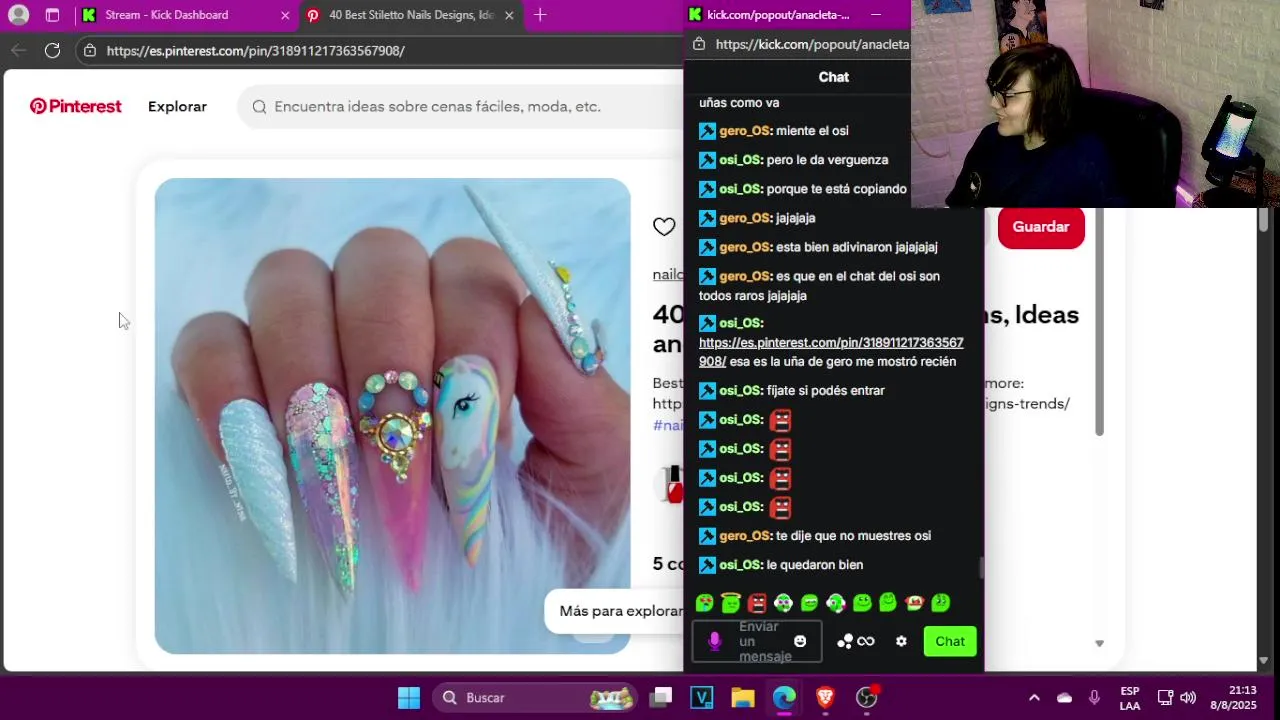
Task: Like the pin with the heart icon
Action: click(664, 227)
